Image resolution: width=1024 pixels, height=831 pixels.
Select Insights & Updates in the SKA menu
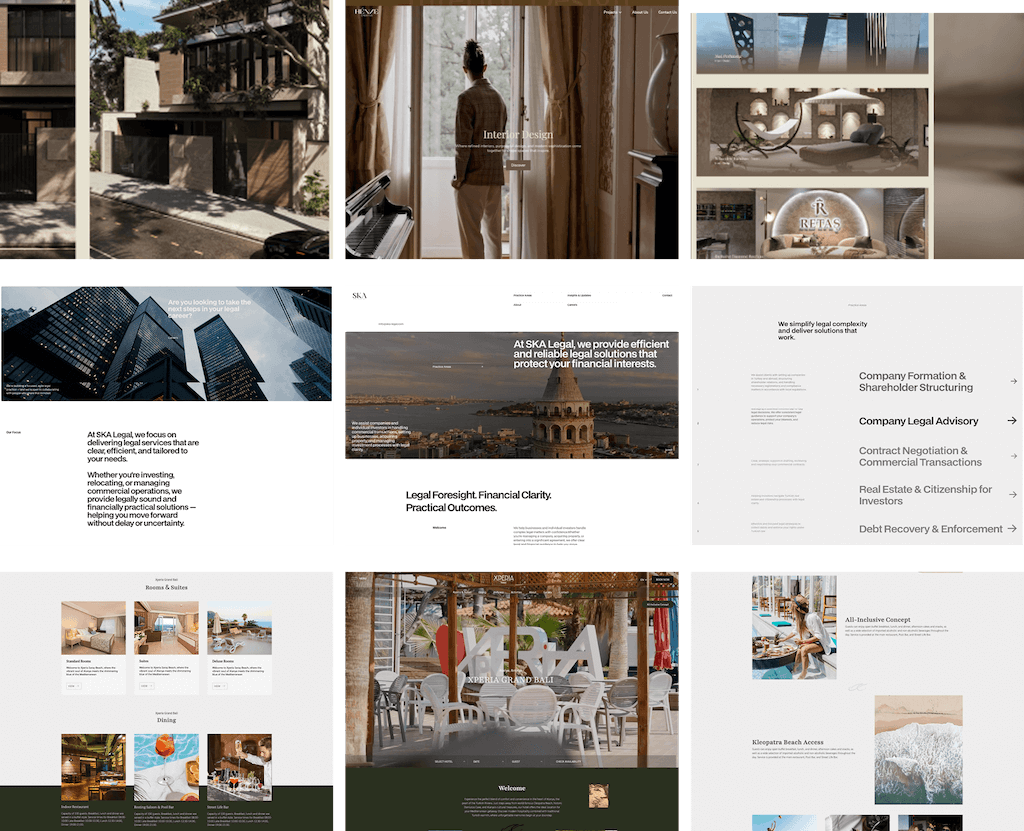pos(579,295)
